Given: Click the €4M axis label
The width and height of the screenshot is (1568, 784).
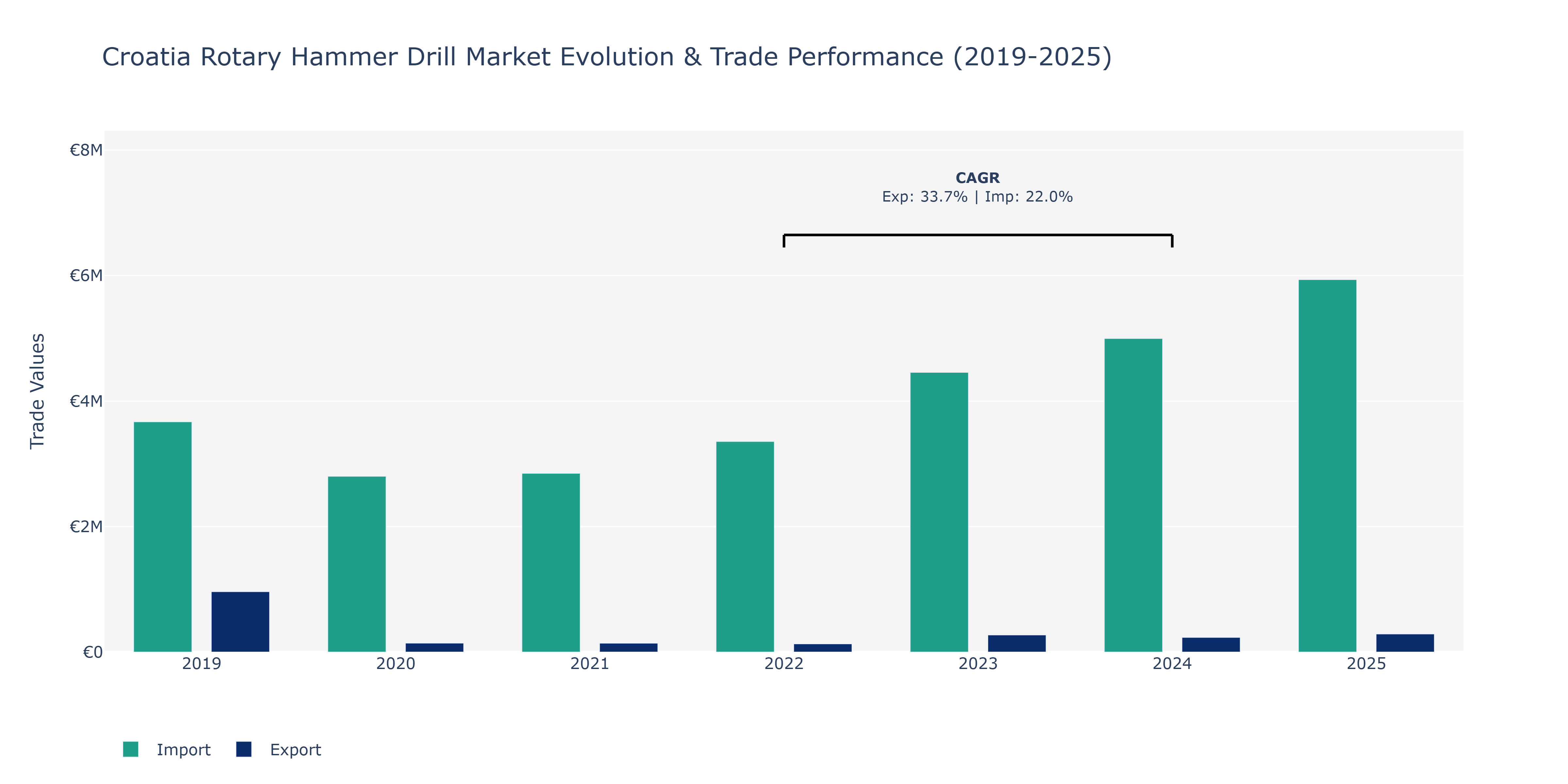Looking at the screenshot, I should (x=86, y=401).
